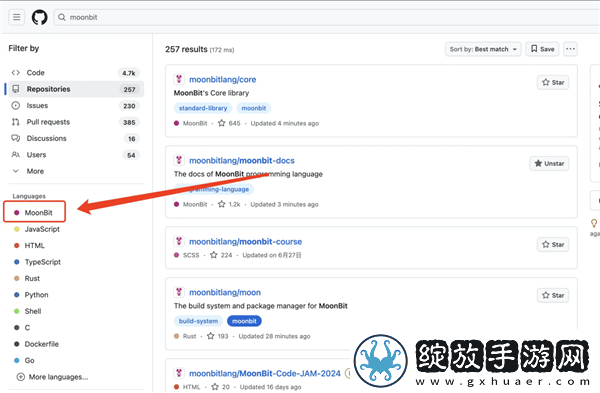Unstar the moonbitlang/moonbit-docs repository
600x393 pixels.
pos(549,164)
